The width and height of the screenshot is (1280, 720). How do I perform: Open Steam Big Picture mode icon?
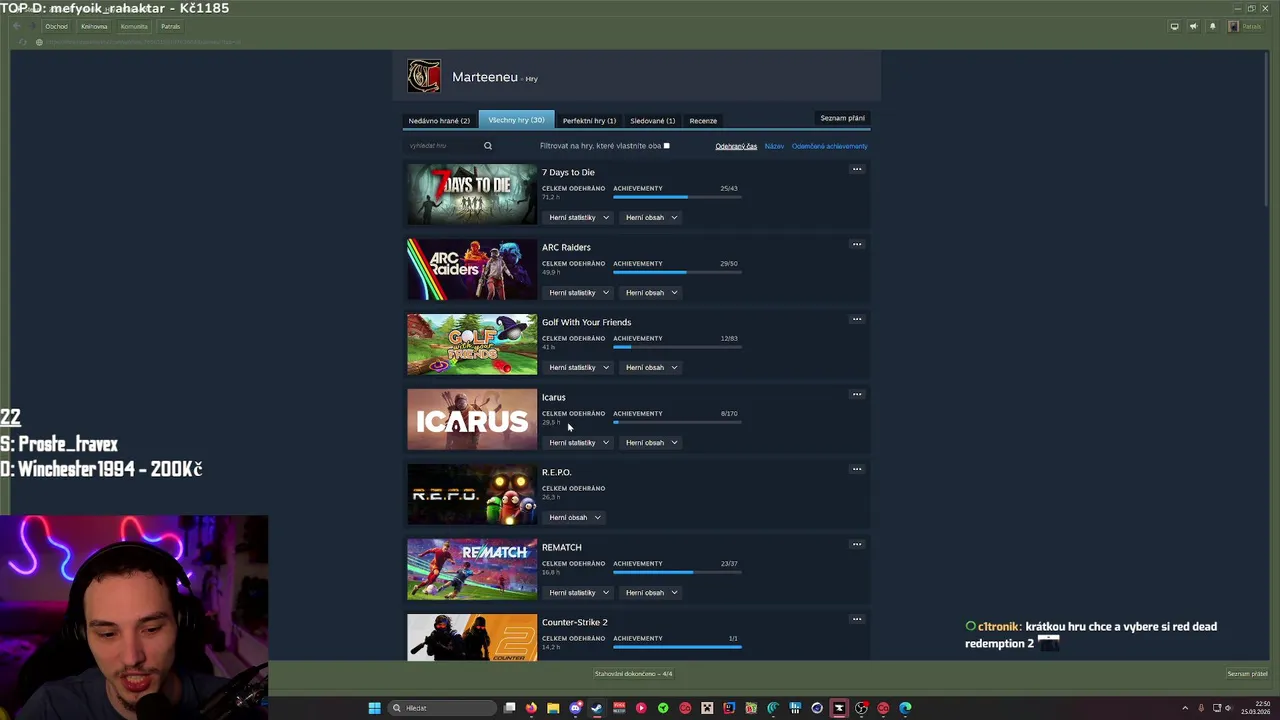[1174, 26]
